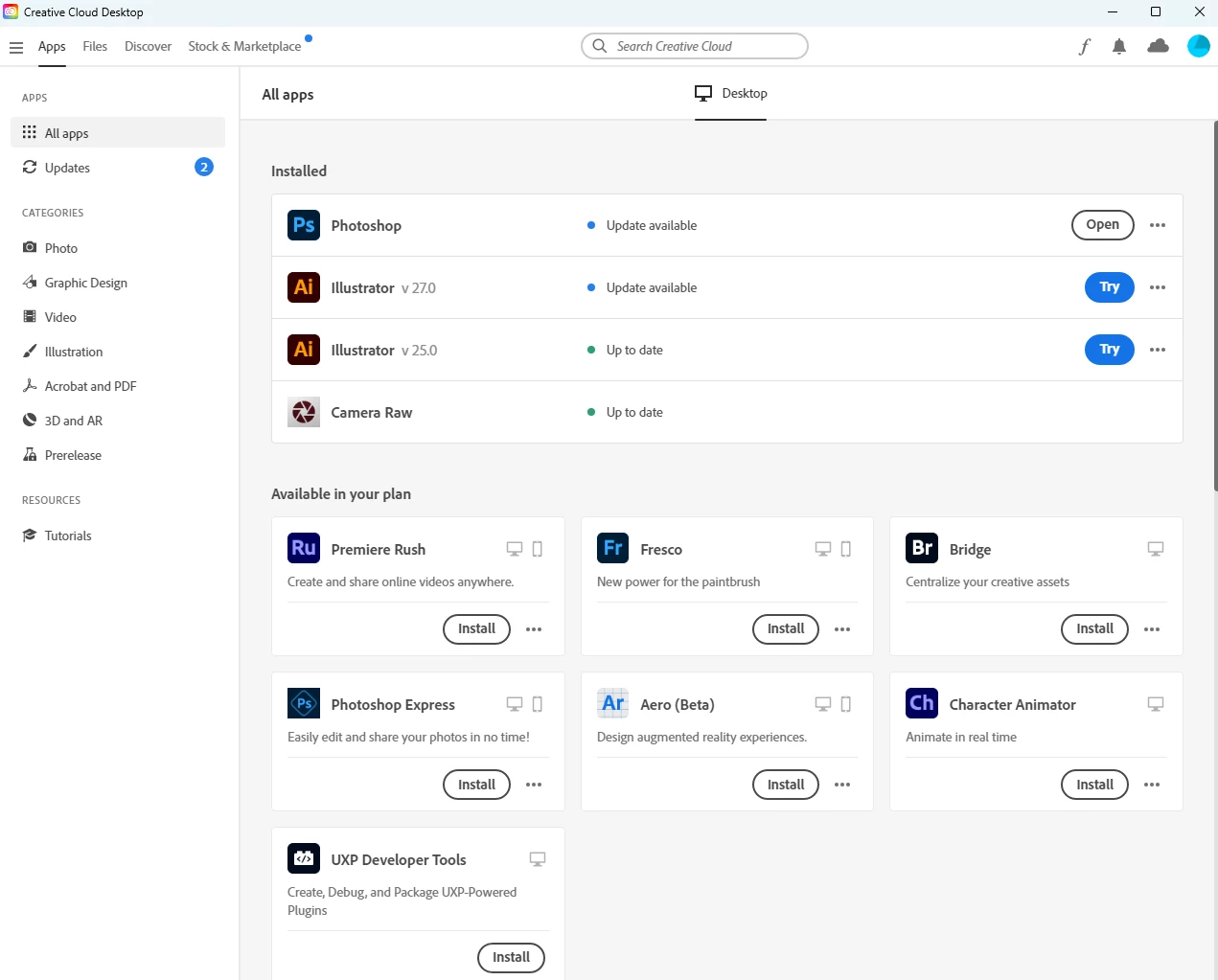Open more options for Bridge
The image size is (1218, 980).
tap(1152, 629)
